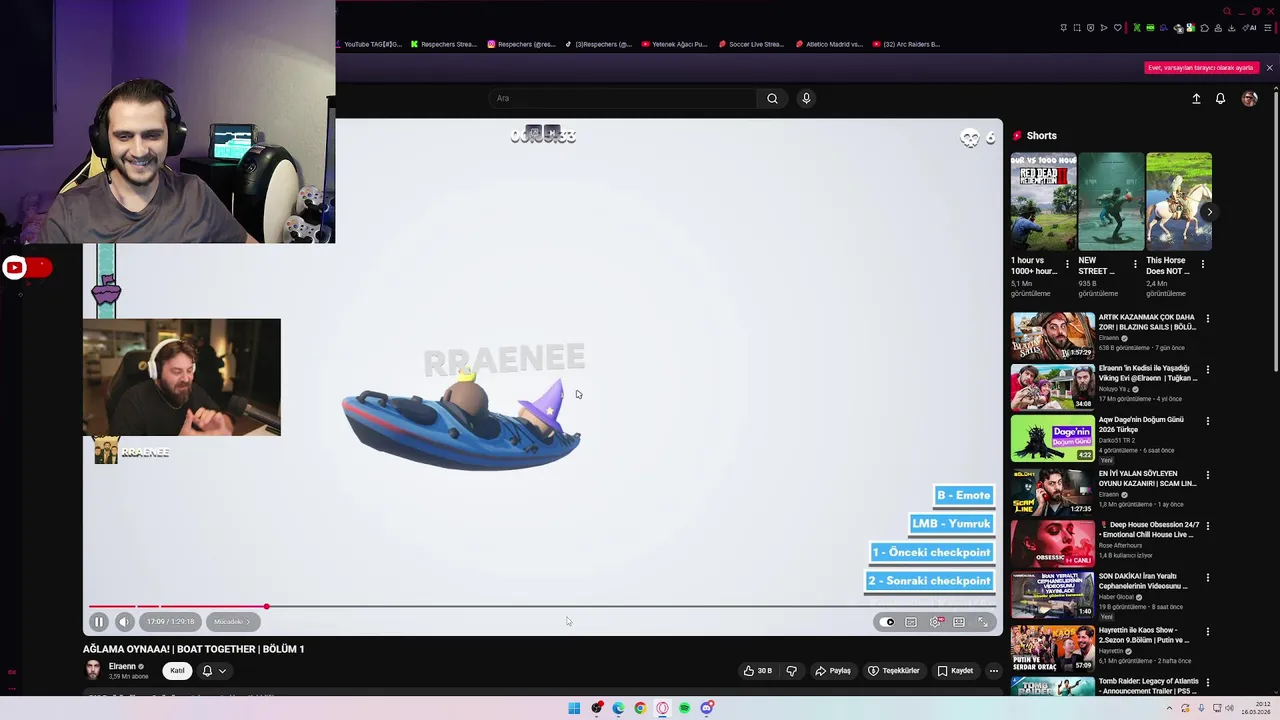Image resolution: width=1280 pixels, height=720 pixels.
Task: Open the Elraenn channel link
Action: [x=122, y=666]
